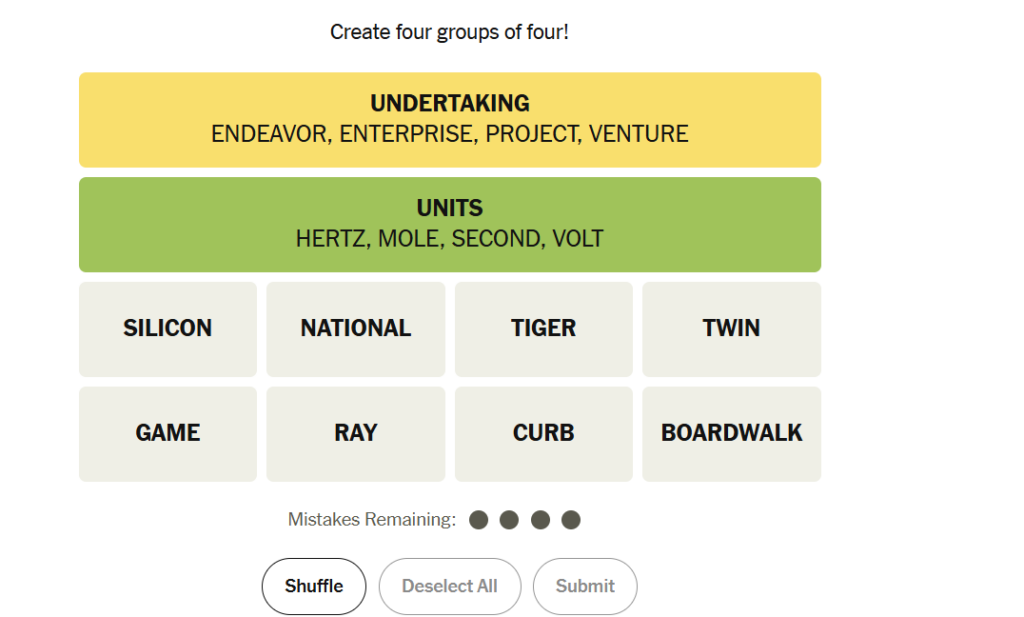Screen dimensions: 1024x617
Task: Click the first mistakes remaining dot
Action: point(479,520)
